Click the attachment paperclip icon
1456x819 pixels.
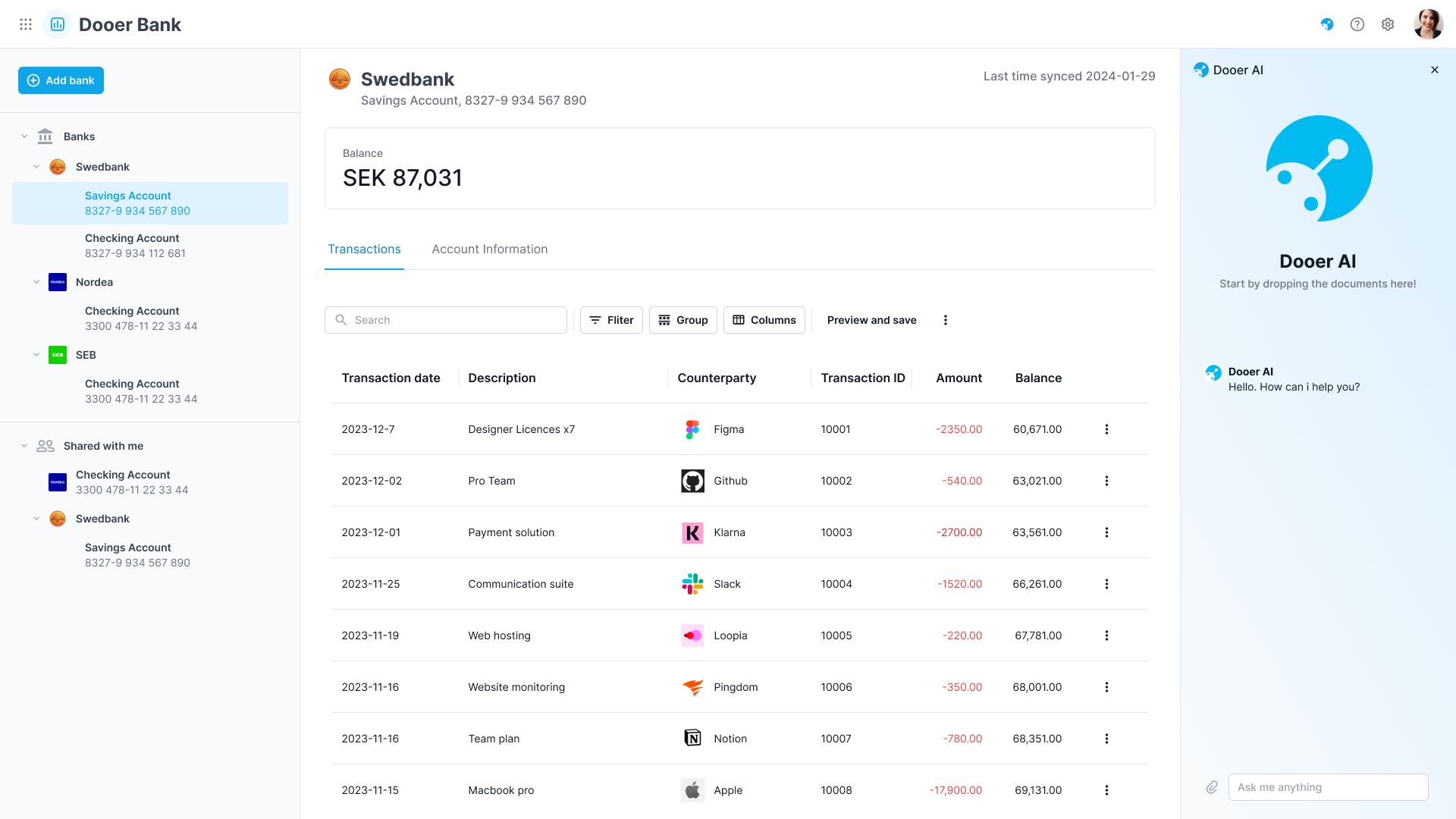click(x=1212, y=787)
